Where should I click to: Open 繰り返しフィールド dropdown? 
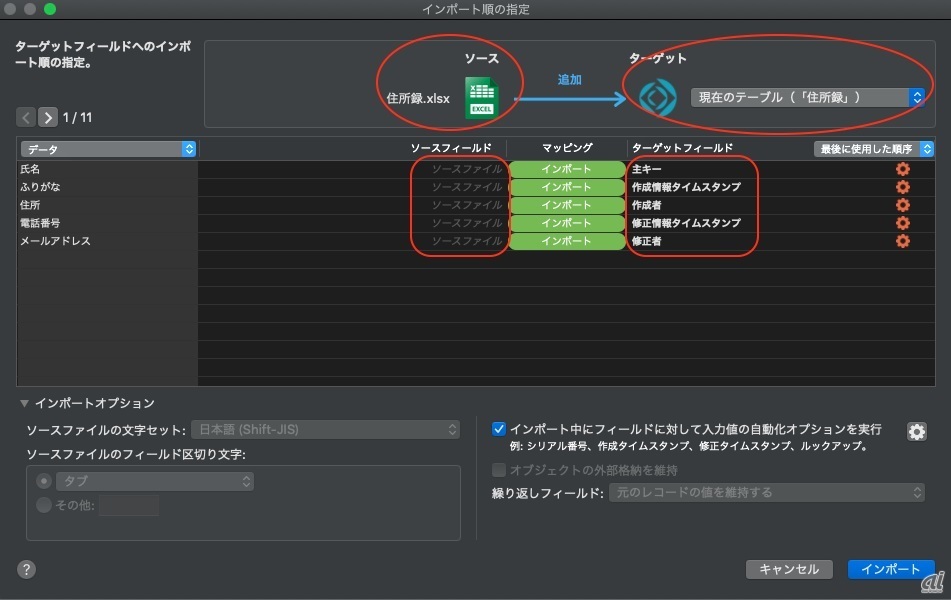pos(767,493)
